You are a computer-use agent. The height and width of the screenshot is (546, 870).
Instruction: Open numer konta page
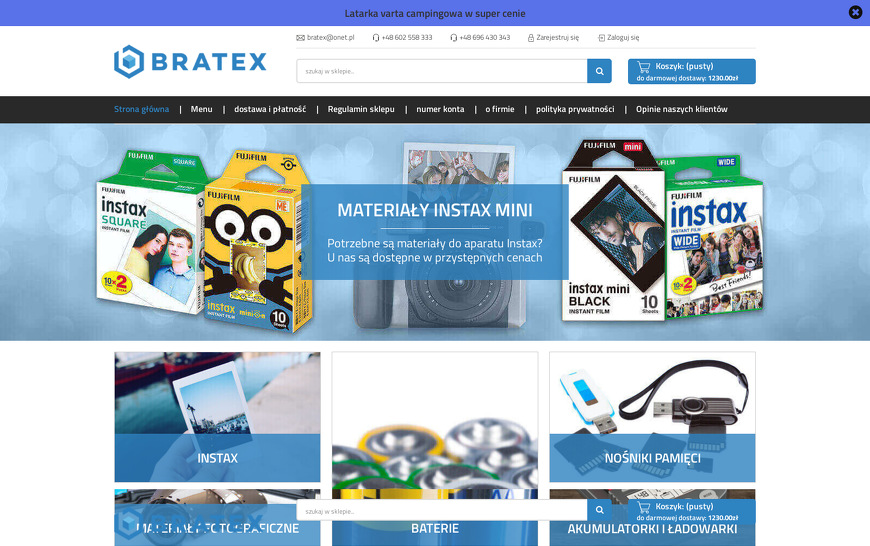click(440, 109)
